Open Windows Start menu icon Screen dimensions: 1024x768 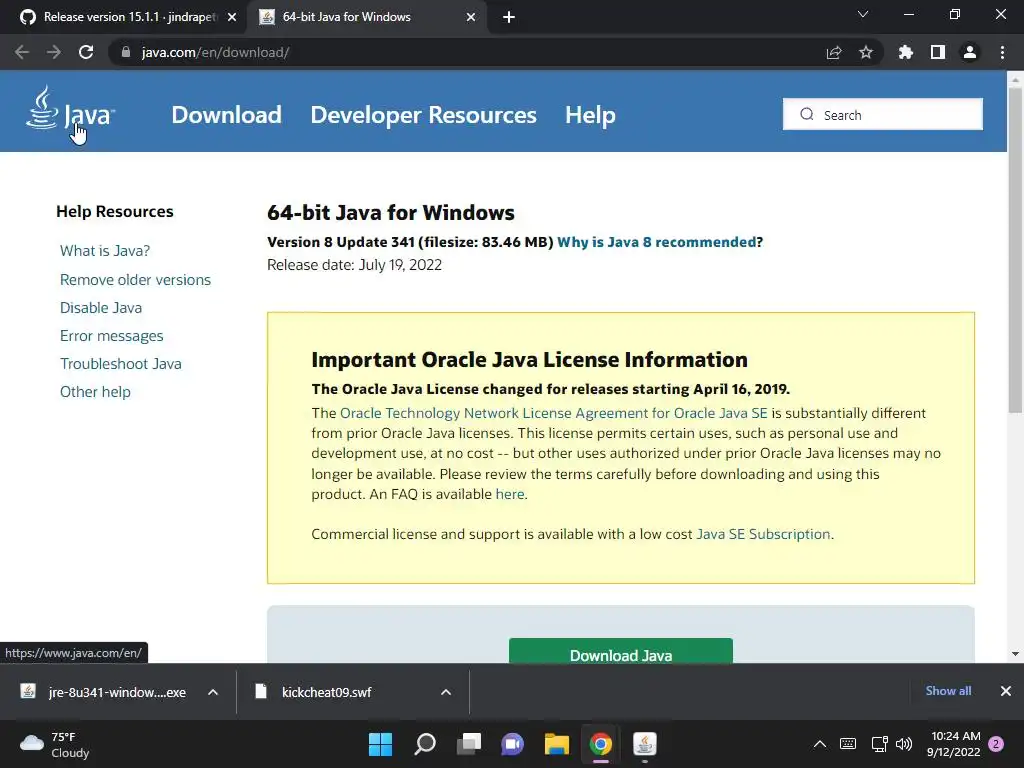[380, 744]
